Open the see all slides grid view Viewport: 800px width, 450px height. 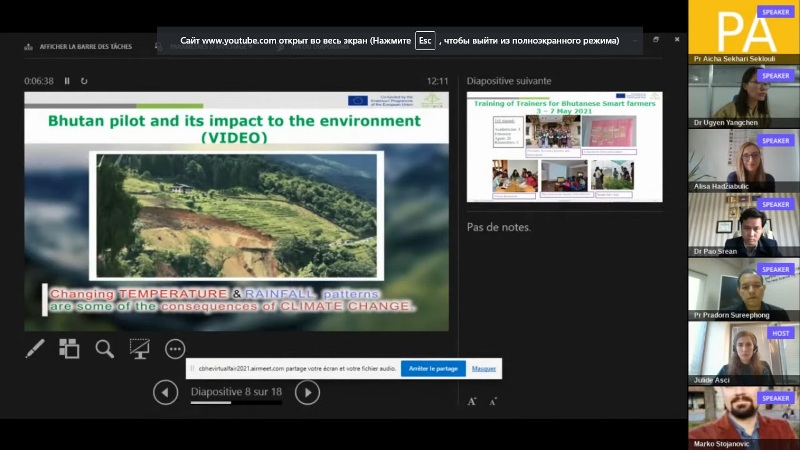pos(69,349)
